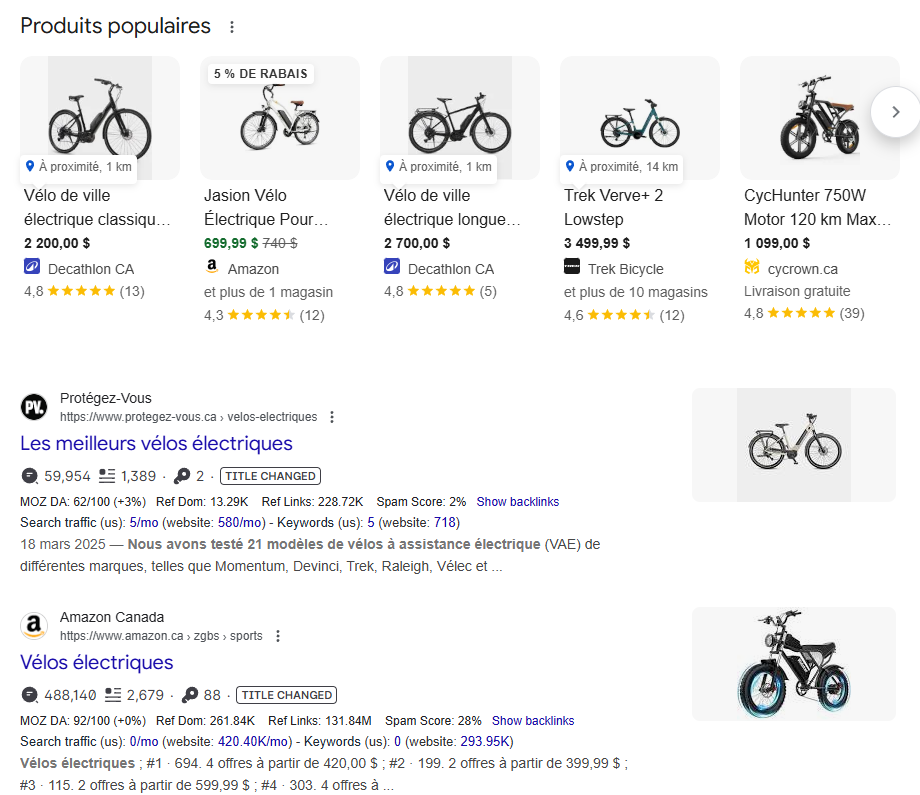The width and height of the screenshot is (920, 795).
Task: Open the 'Vélos électriques' Amazon result
Action: [x=96, y=662]
